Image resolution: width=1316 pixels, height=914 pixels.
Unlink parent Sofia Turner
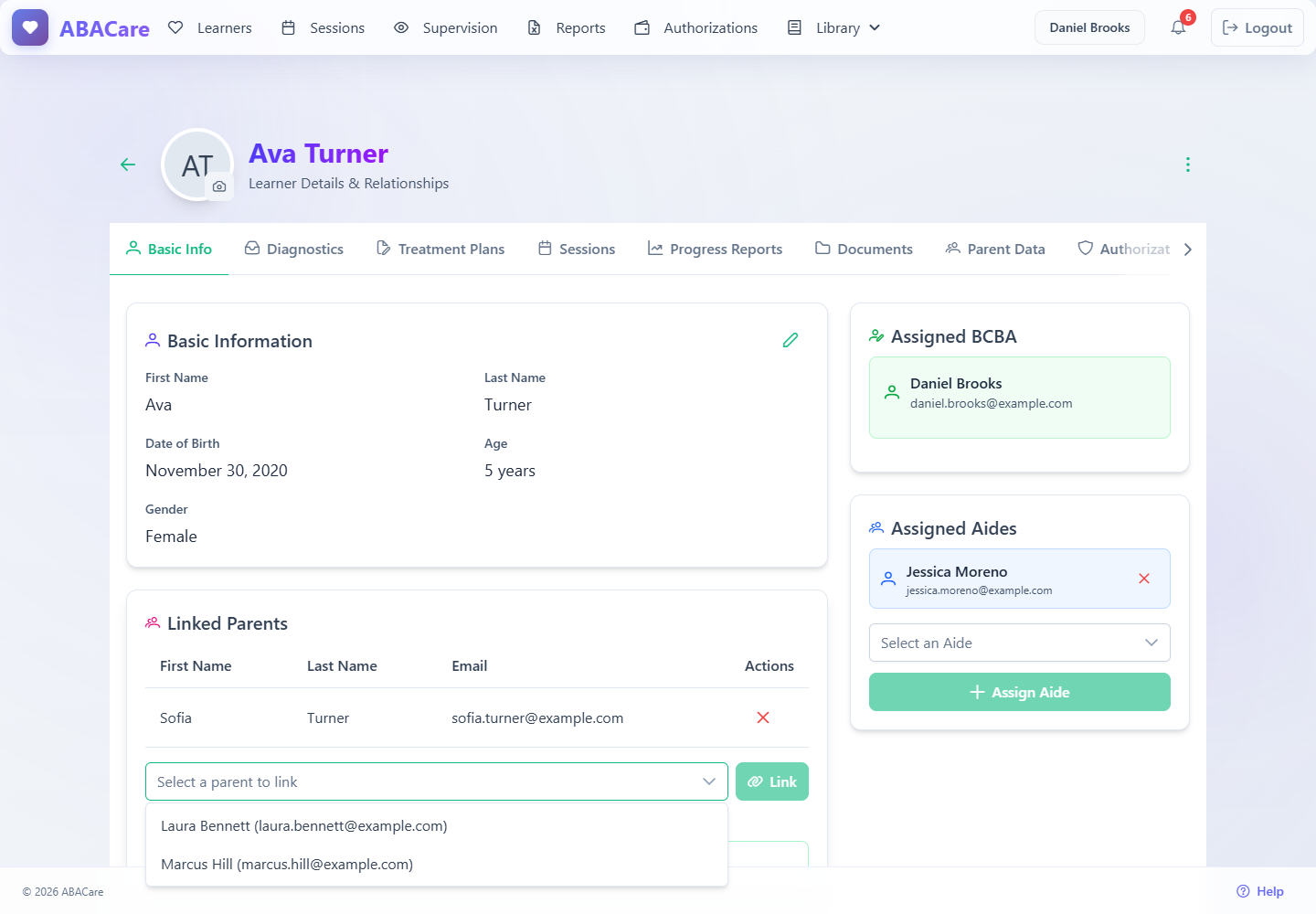[763, 717]
